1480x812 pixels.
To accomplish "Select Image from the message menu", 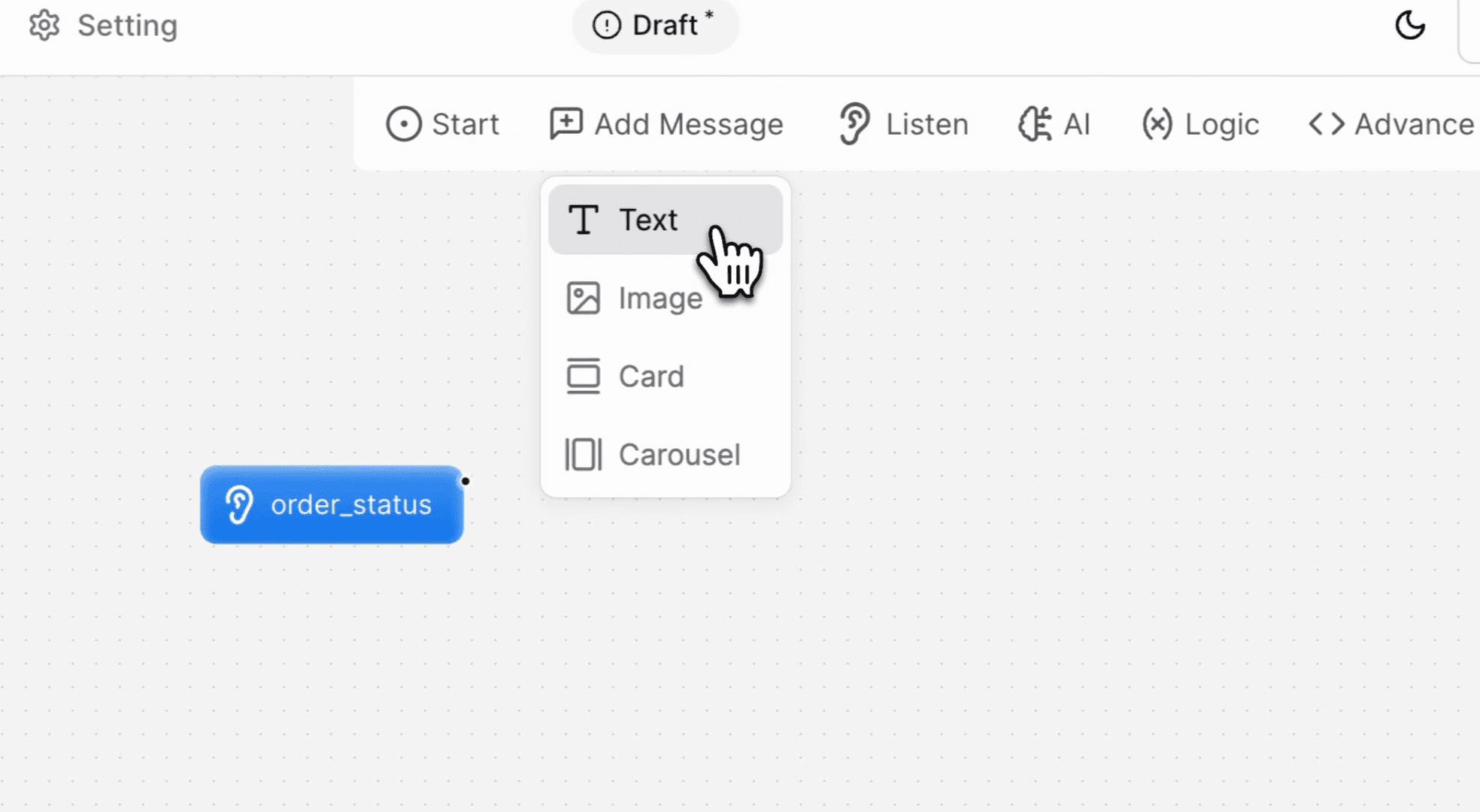I will pyautogui.click(x=660, y=298).
